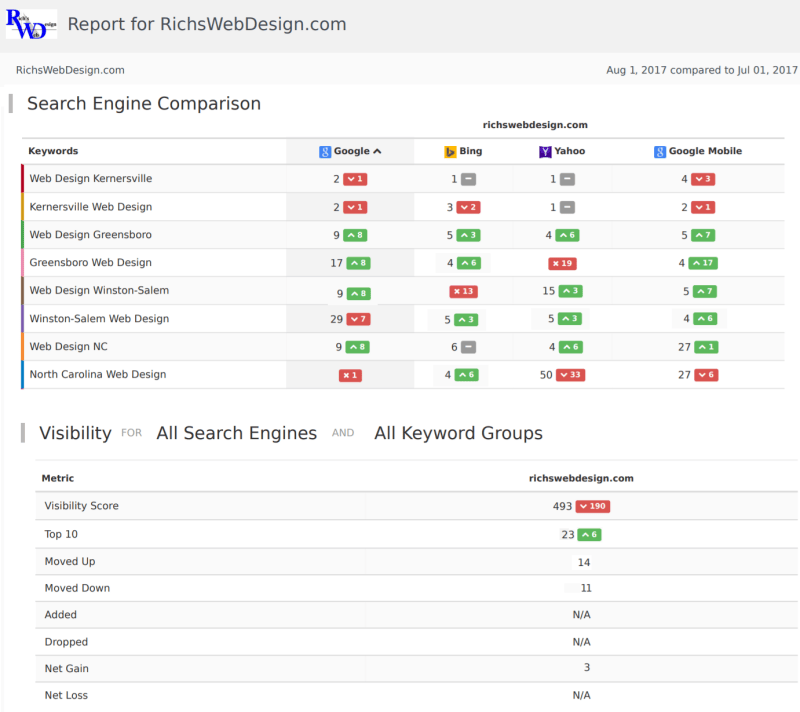The height and width of the screenshot is (712, 800).
Task: Click the Metric column header
Action: 58,478
